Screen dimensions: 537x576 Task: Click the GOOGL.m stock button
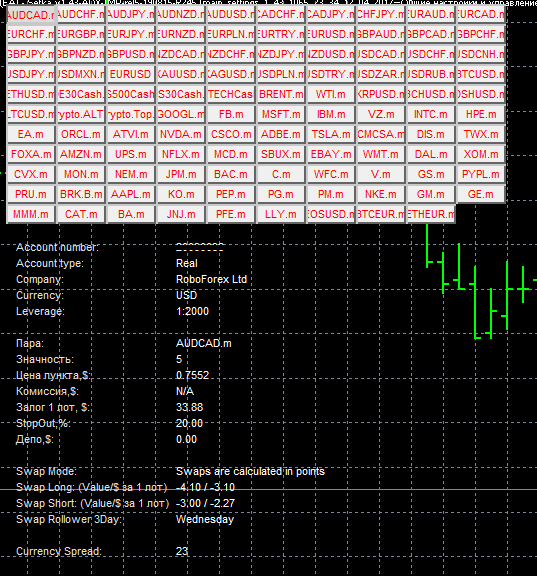tap(181, 114)
